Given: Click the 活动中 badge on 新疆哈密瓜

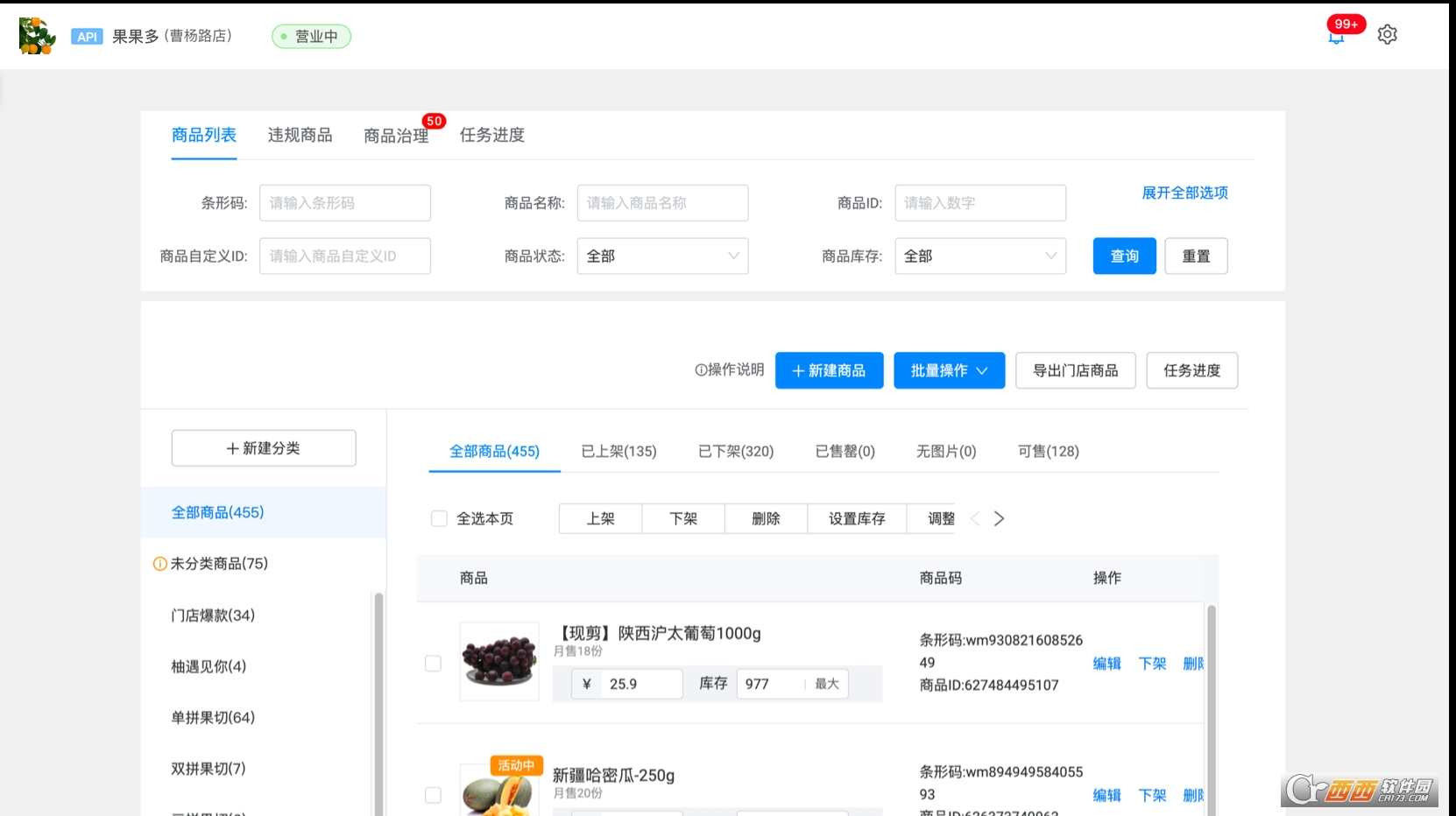Looking at the screenshot, I should point(516,764).
